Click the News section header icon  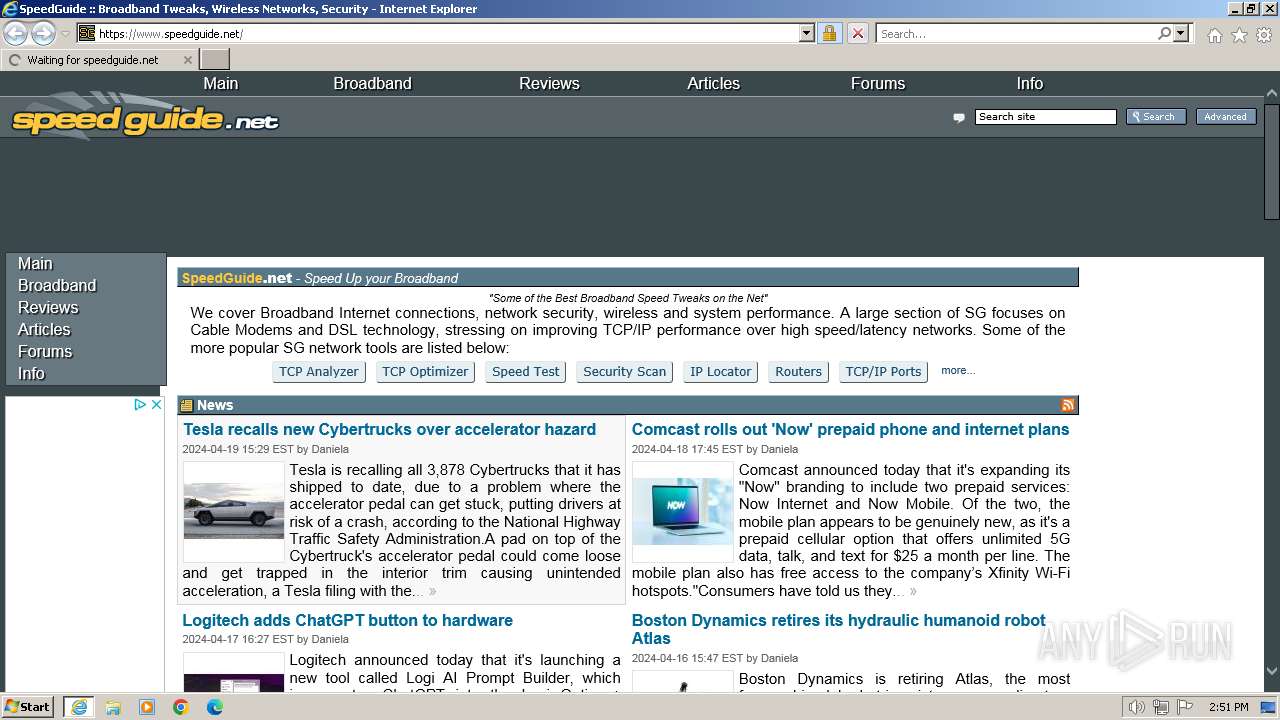tap(187, 405)
